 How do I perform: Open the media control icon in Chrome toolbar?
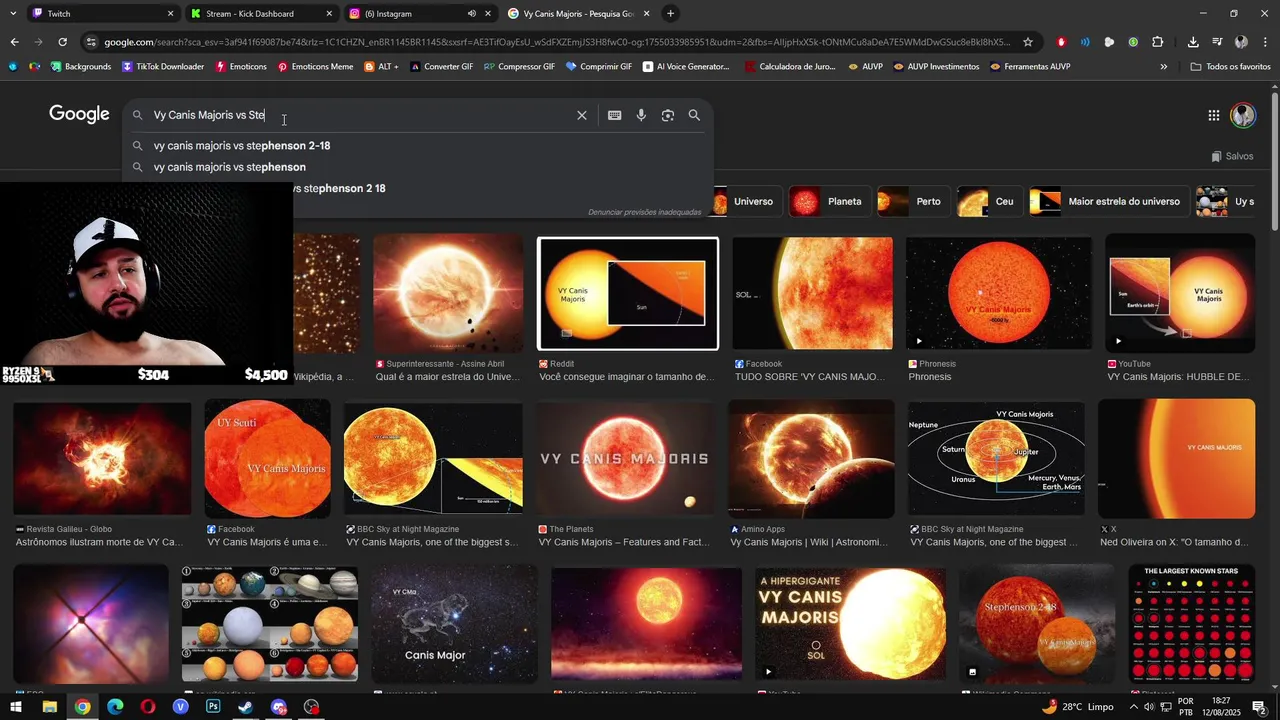[x=1217, y=42]
